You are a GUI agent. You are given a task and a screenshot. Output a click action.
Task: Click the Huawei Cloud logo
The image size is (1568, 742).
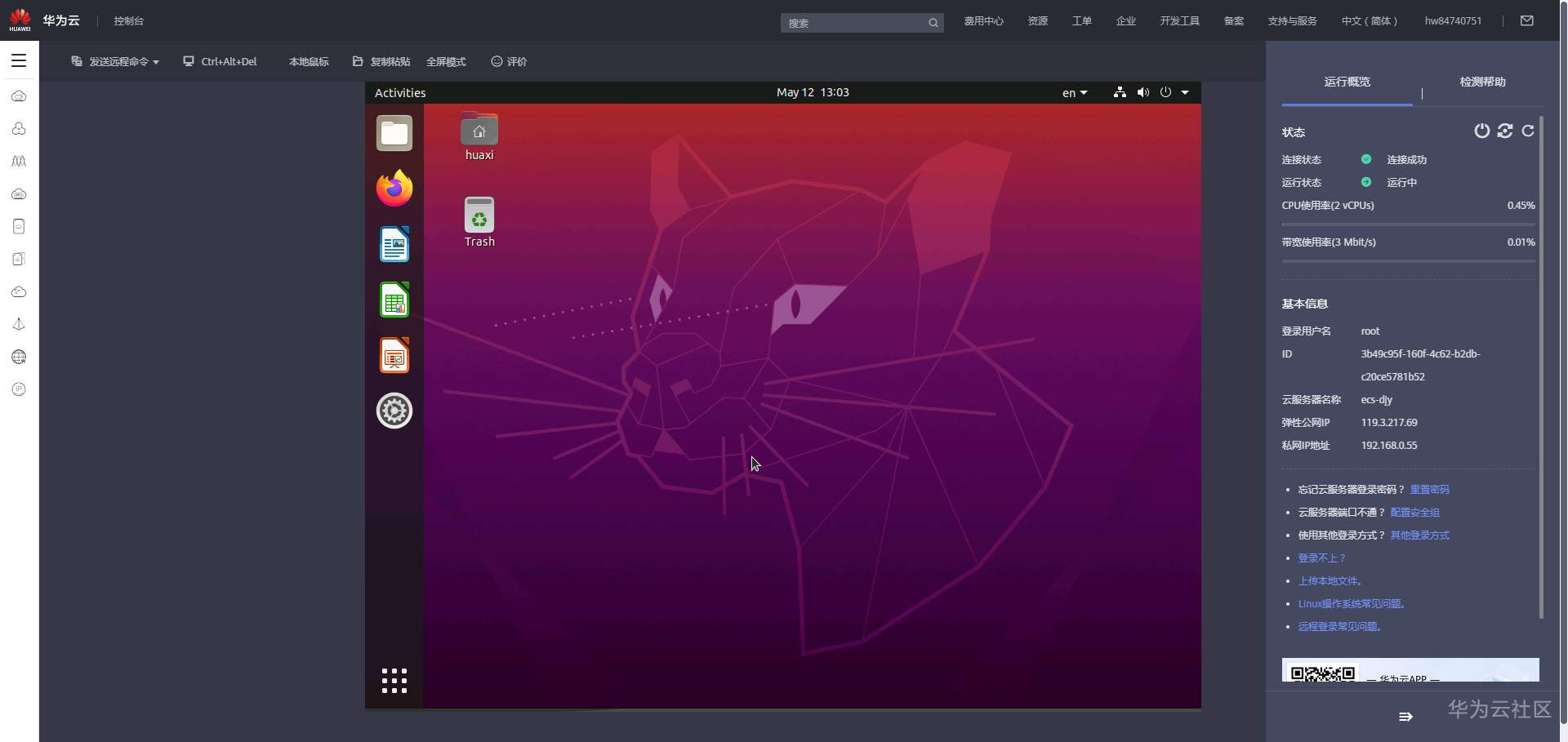pos(20,20)
